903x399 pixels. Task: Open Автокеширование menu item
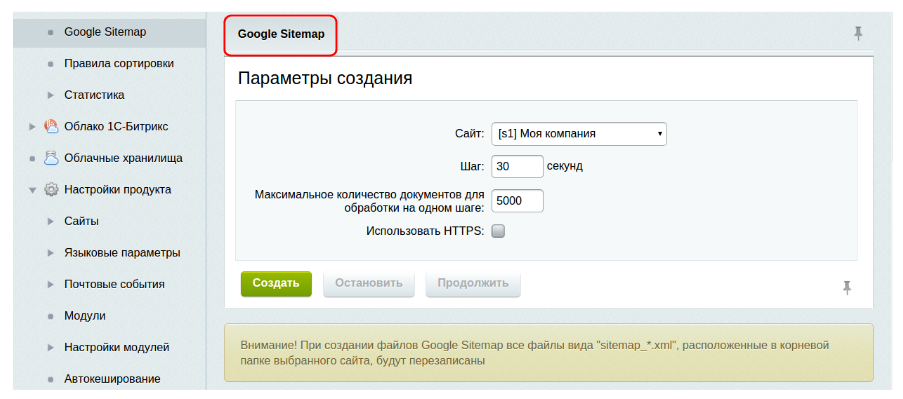click(112, 379)
